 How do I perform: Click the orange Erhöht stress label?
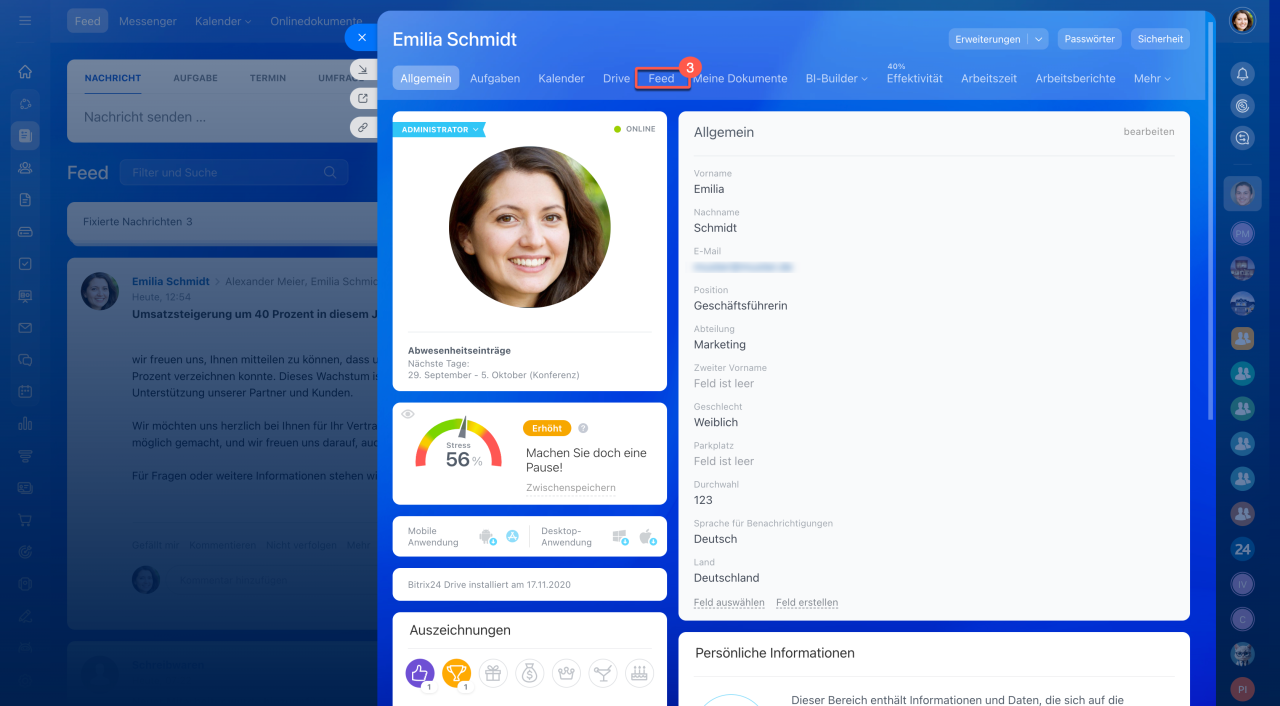coord(547,428)
